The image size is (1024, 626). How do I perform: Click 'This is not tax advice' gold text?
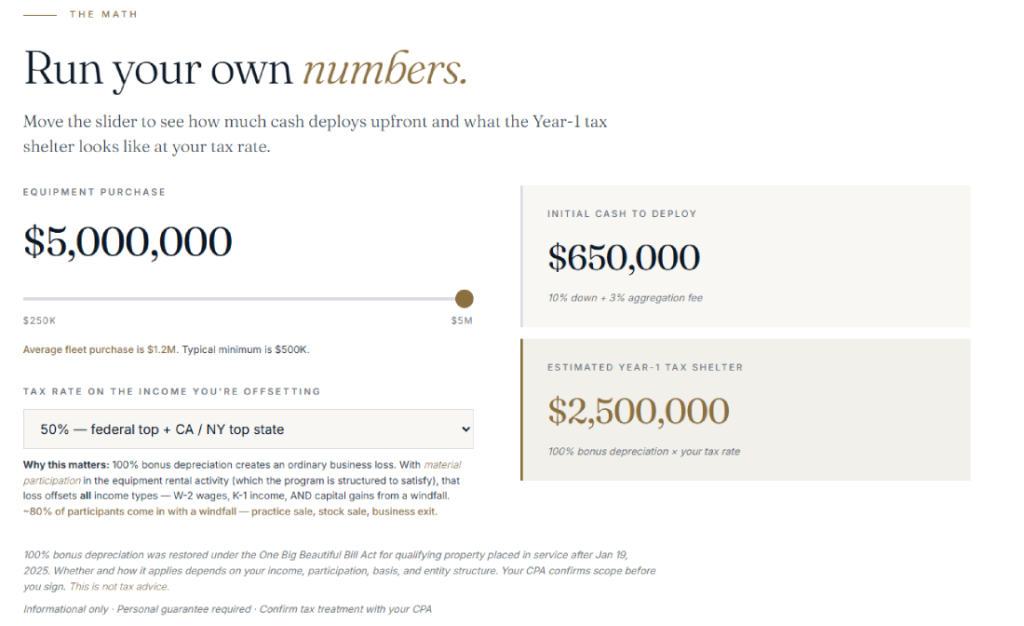pyautogui.click(x=119, y=586)
